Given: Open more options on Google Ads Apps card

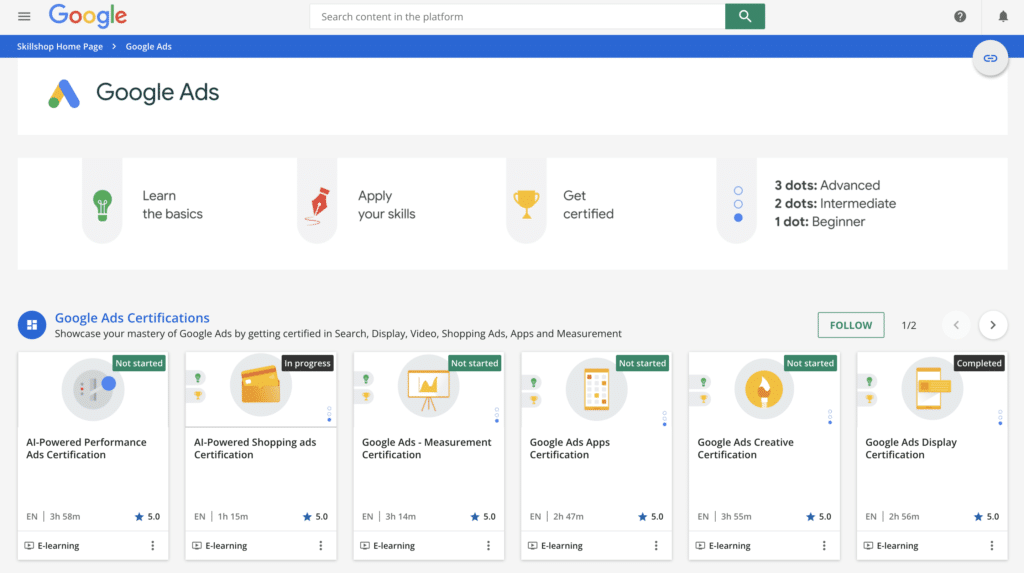Looking at the screenshot, I should 656,546.
